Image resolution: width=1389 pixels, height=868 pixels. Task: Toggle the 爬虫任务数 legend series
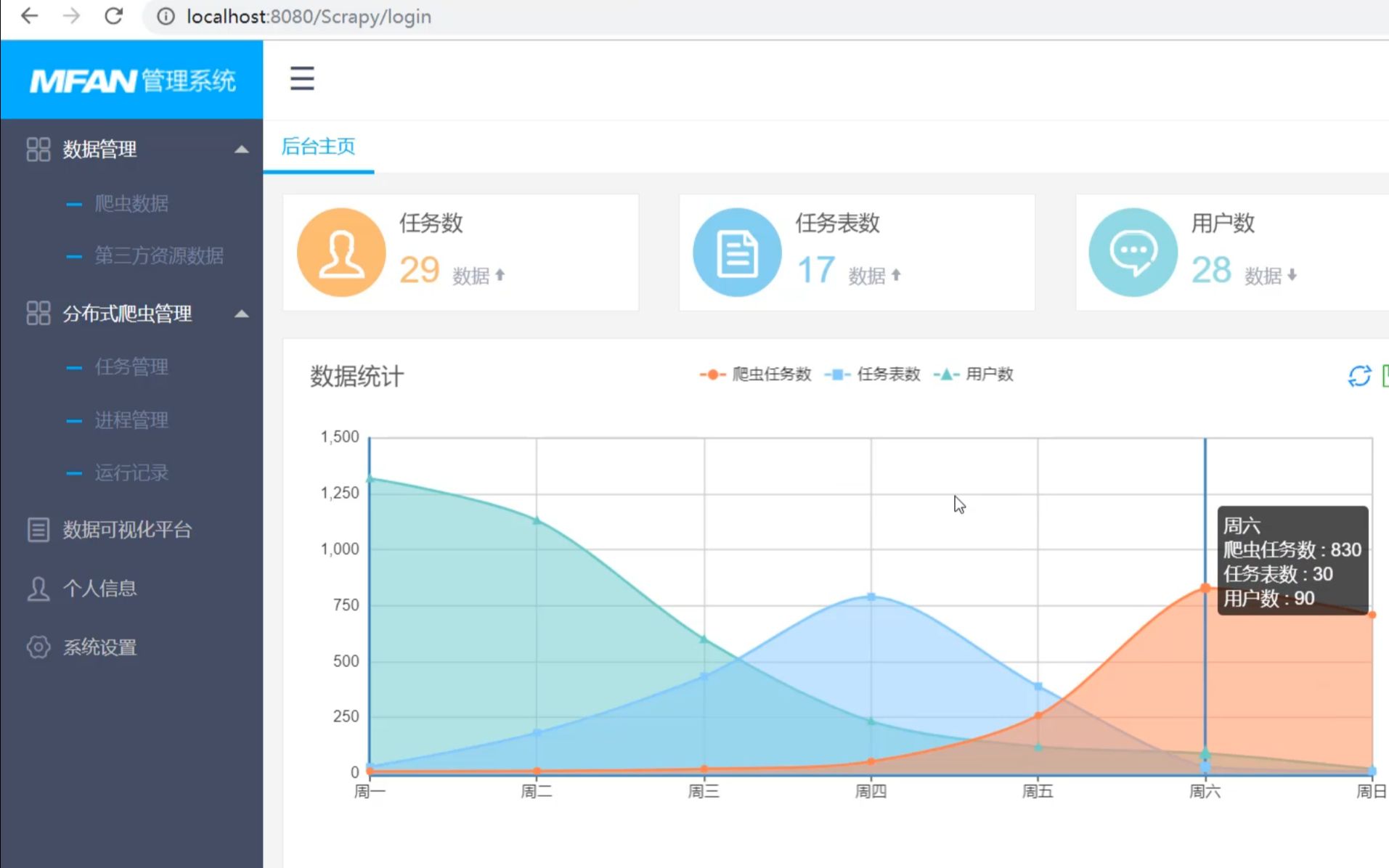pos(755,374)
